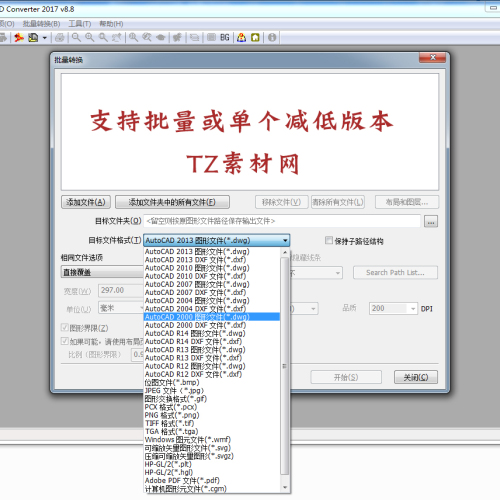Image resolution: width=500 pixels, height=500 pixels.
Task: Click the yellow save-as toolbar icon
Action: click(x=33, y=37)
